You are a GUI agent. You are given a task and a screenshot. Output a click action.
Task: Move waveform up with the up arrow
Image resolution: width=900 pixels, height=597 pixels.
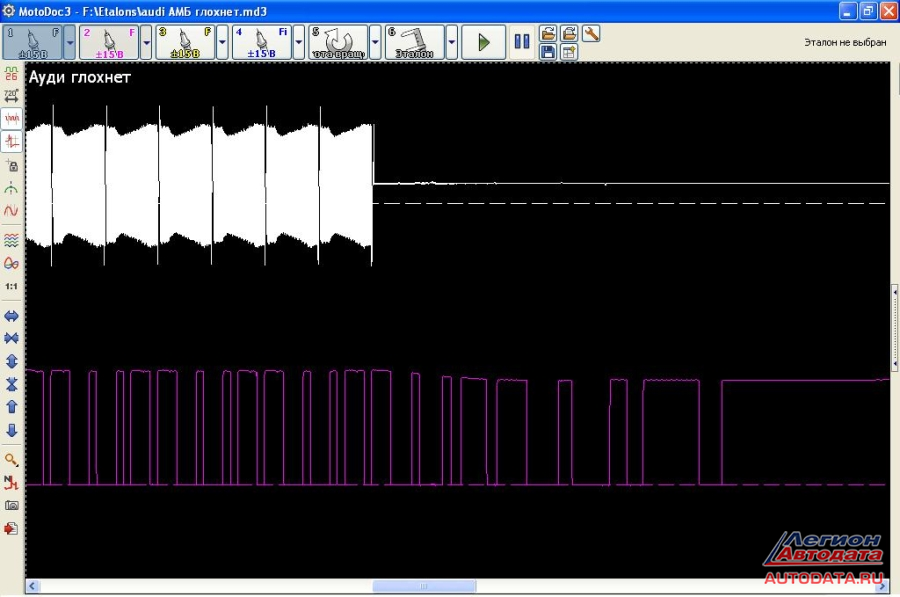pos(11,407)
